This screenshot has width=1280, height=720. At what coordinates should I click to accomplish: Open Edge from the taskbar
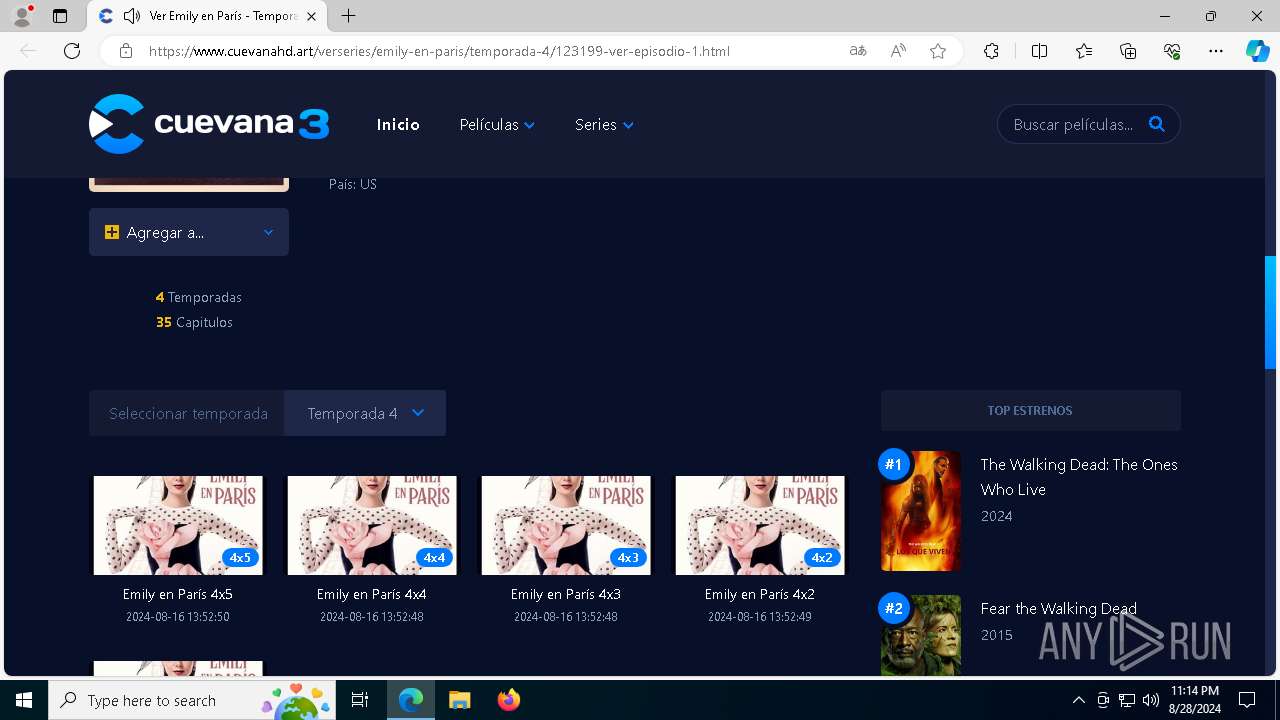pyautogui.click(x=411, y=700)
